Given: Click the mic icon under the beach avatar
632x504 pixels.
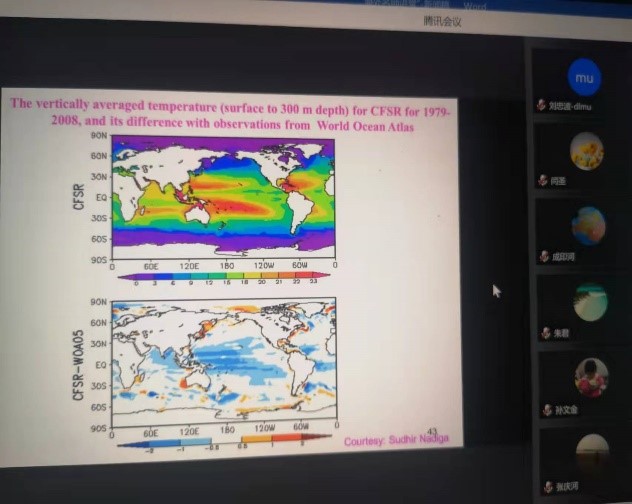Looking at the screenshot, I should coord(545,333).
